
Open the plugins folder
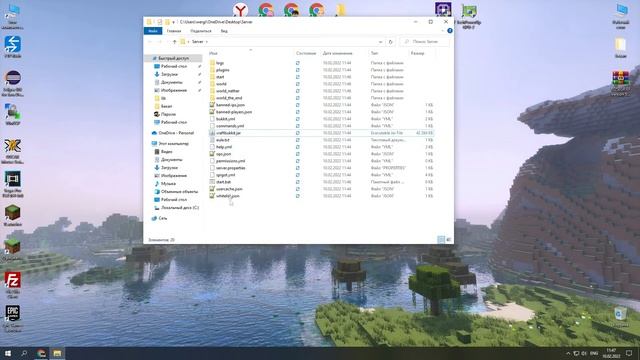(x=222, y=70)
